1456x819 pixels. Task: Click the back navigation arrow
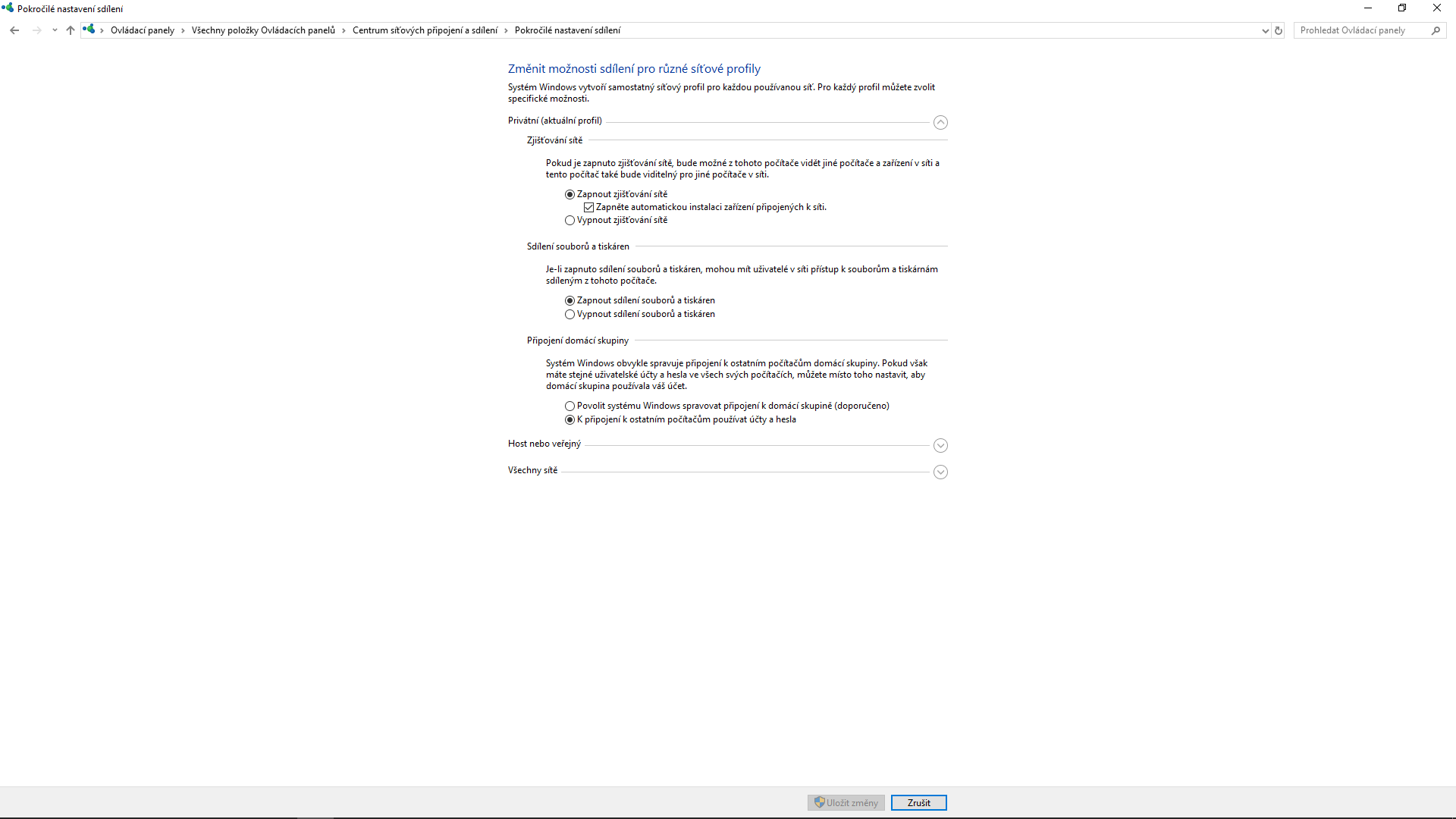(x=14, y=30)
